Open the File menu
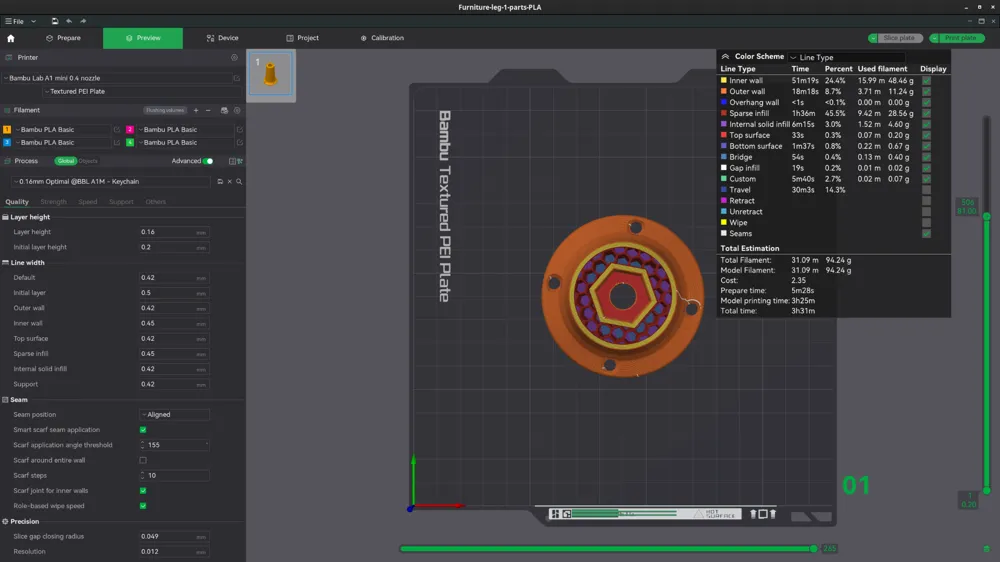1000x562 pixels. 15,22
